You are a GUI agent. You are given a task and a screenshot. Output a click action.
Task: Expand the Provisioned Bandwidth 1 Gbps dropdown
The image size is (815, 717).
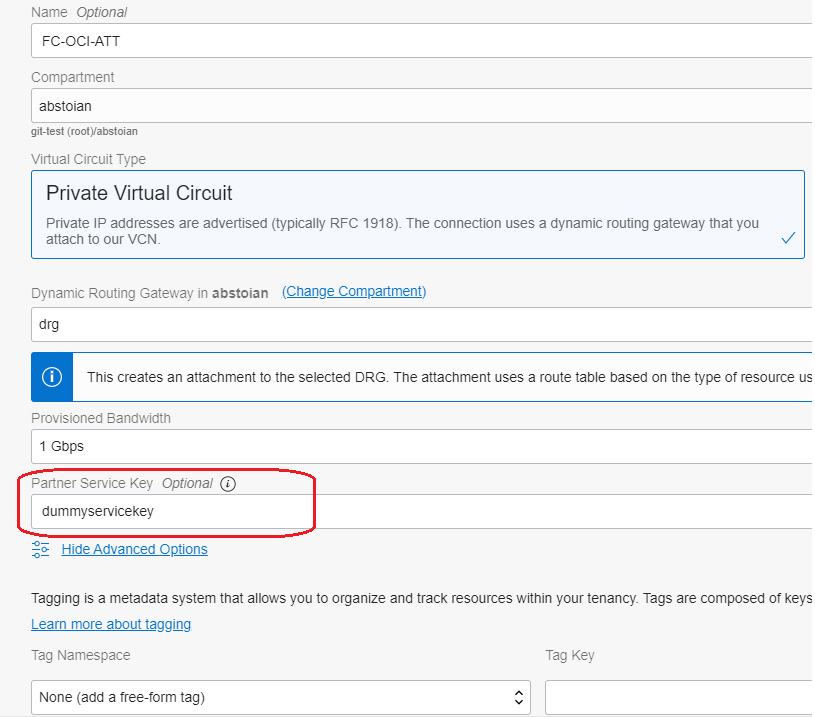click(x=420, y=446)
